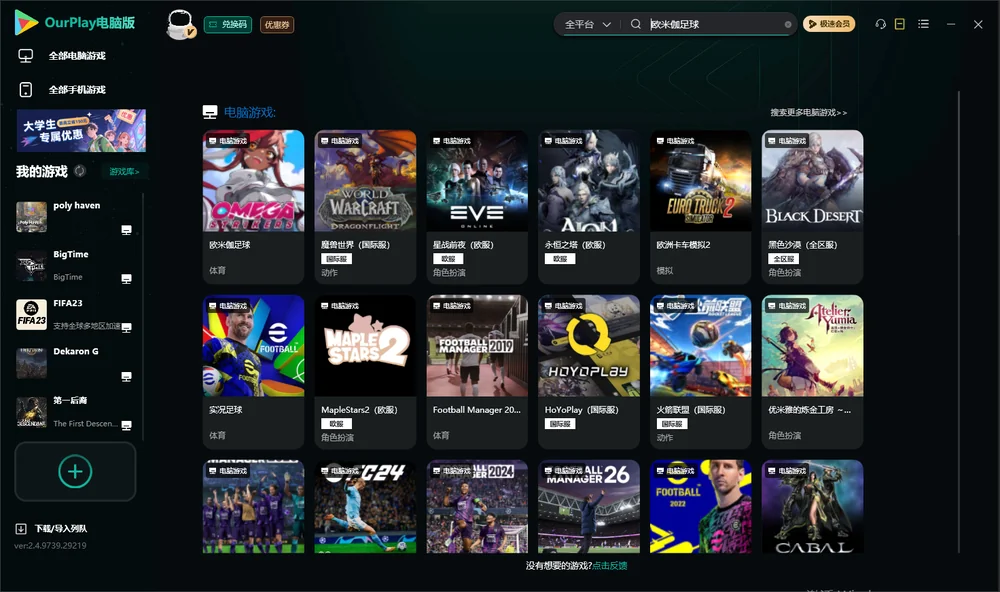The image size is (1000, 592).
Task: Click the version text ver:2.4.9739.29219
Action: coord(50,545)
